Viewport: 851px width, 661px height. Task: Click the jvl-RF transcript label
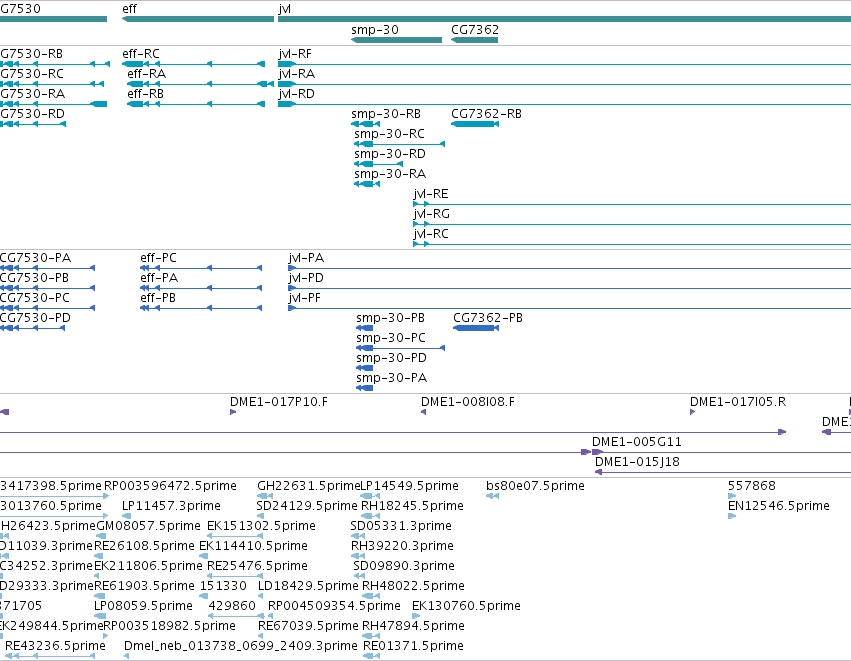[295, 54]
